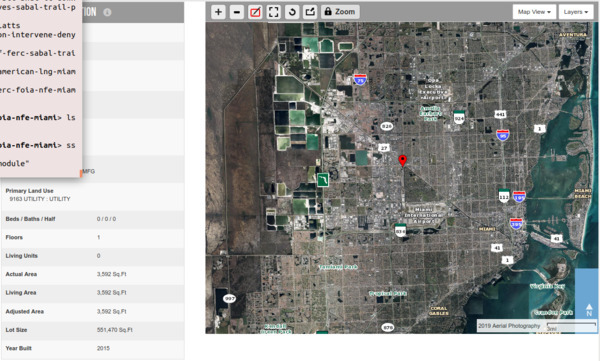Reset the map with the rotate arrow icon
Image resolution: width=600 pixels, height=361 pixels.
coord(292,12)
